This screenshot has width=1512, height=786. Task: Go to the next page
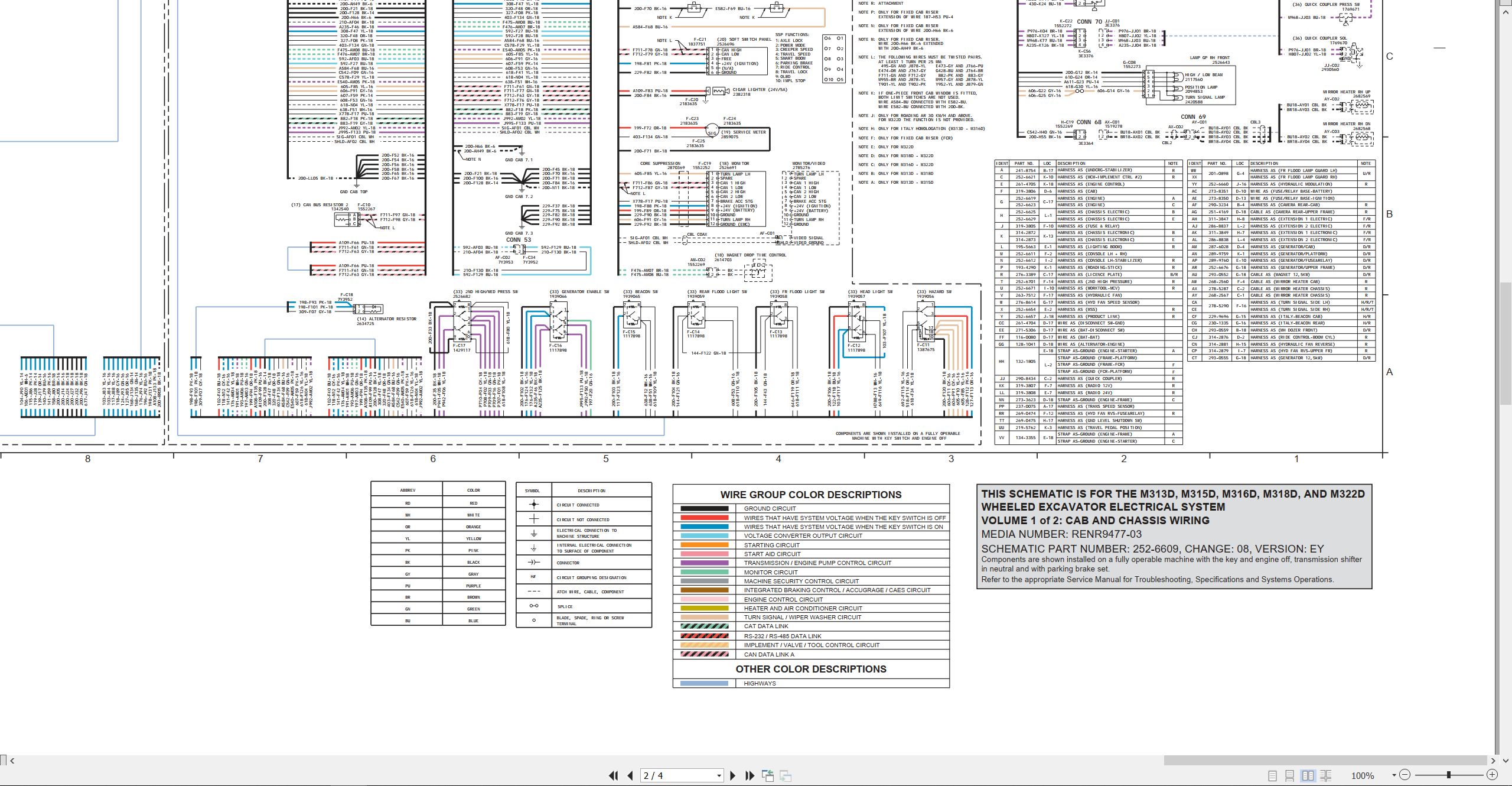click(x=733, y=775)
